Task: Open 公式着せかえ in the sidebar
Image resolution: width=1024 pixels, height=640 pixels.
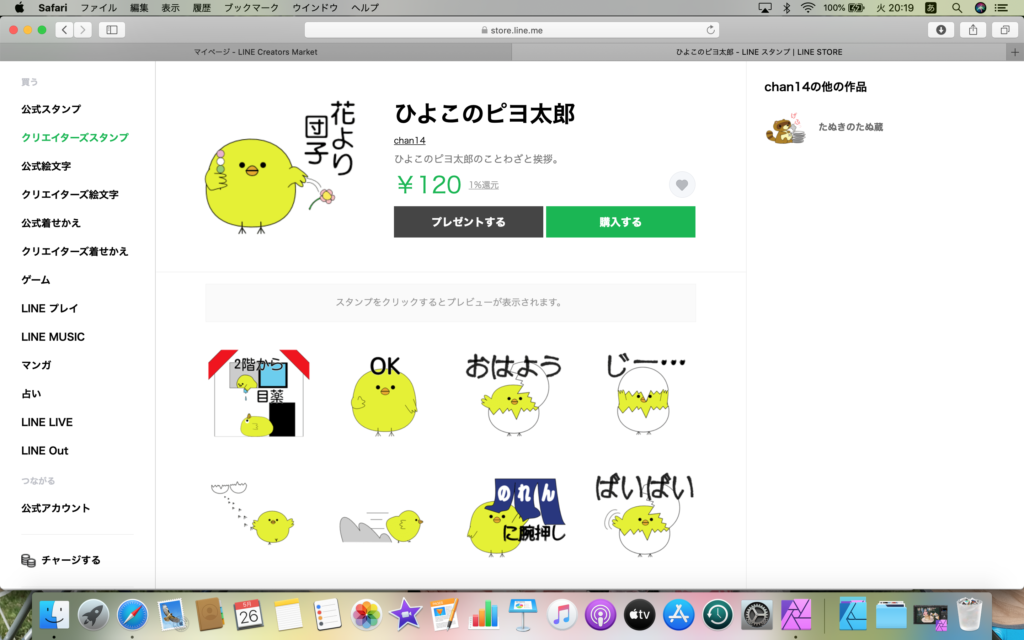Action: (51, 223)
